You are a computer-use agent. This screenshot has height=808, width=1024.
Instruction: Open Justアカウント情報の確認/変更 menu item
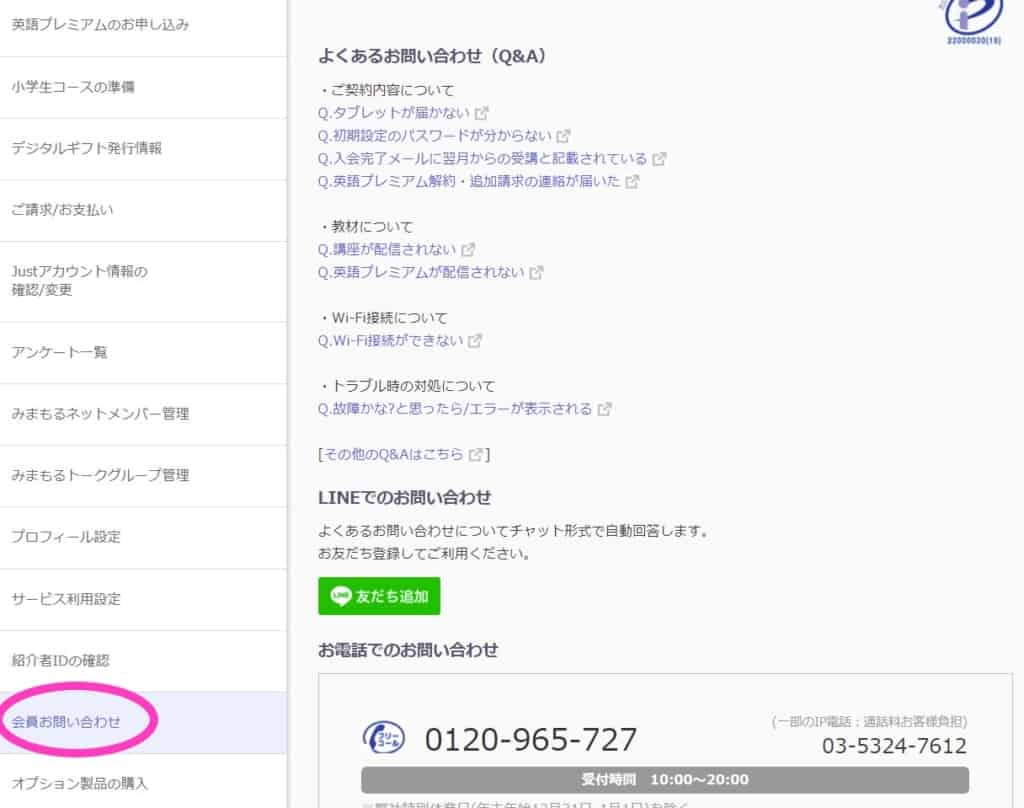click(78, 281)
